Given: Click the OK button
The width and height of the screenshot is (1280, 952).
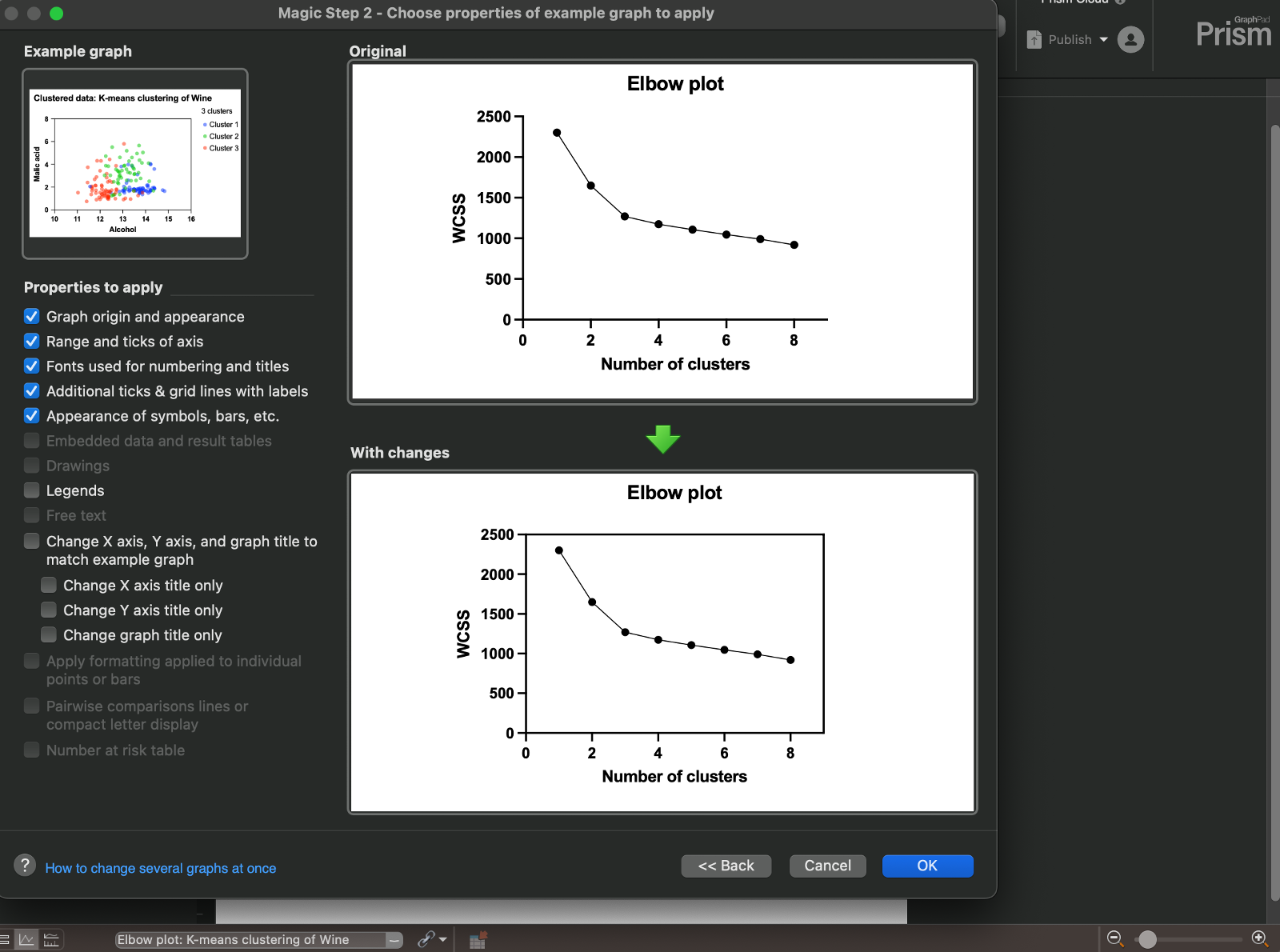Looking at the screenshot, I should click(927, 866).
